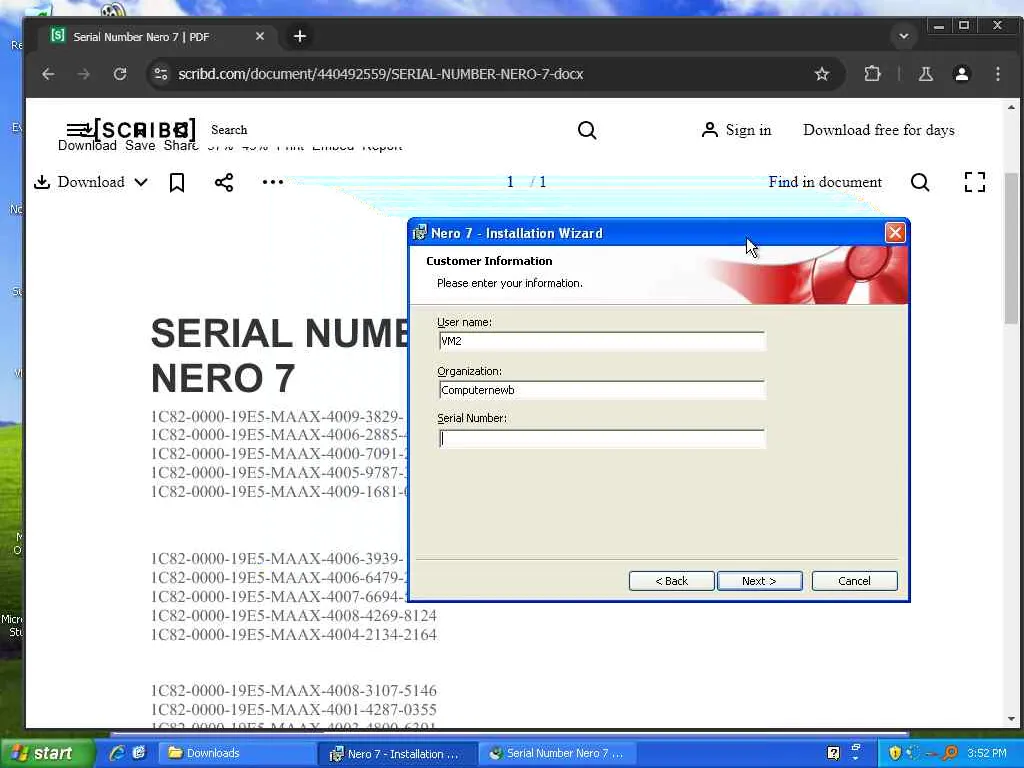1024x768 pixels.
Task: Select the Serial Number Nero 7 browser tab
Action: [x=157, y=37]
